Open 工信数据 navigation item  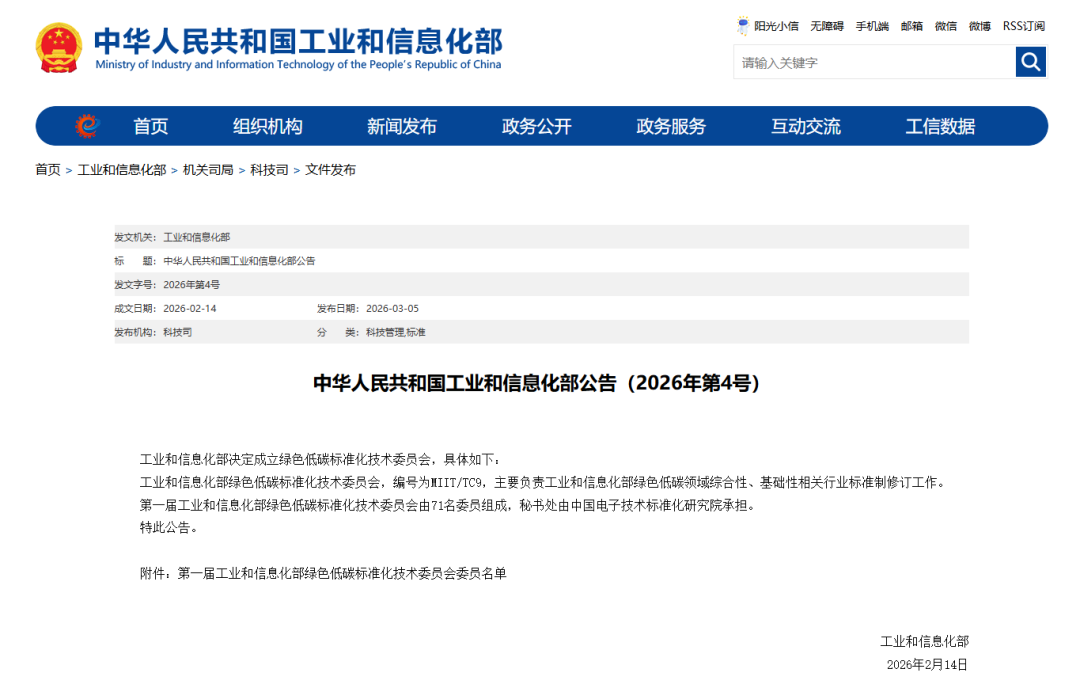940,126
